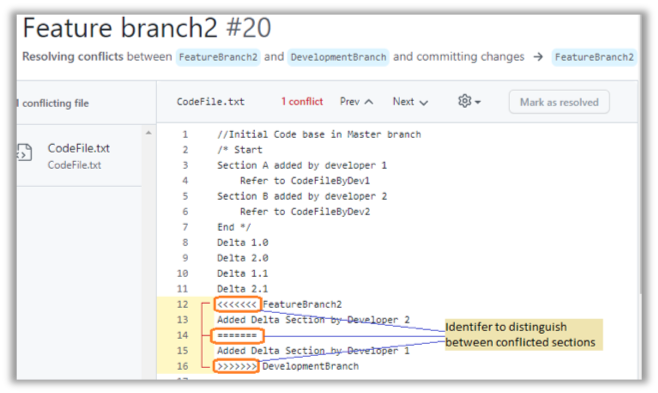Click the CodeFile.txt name in editor header
The height and width of the screenshot is (393, 658).
coord(210,102)
